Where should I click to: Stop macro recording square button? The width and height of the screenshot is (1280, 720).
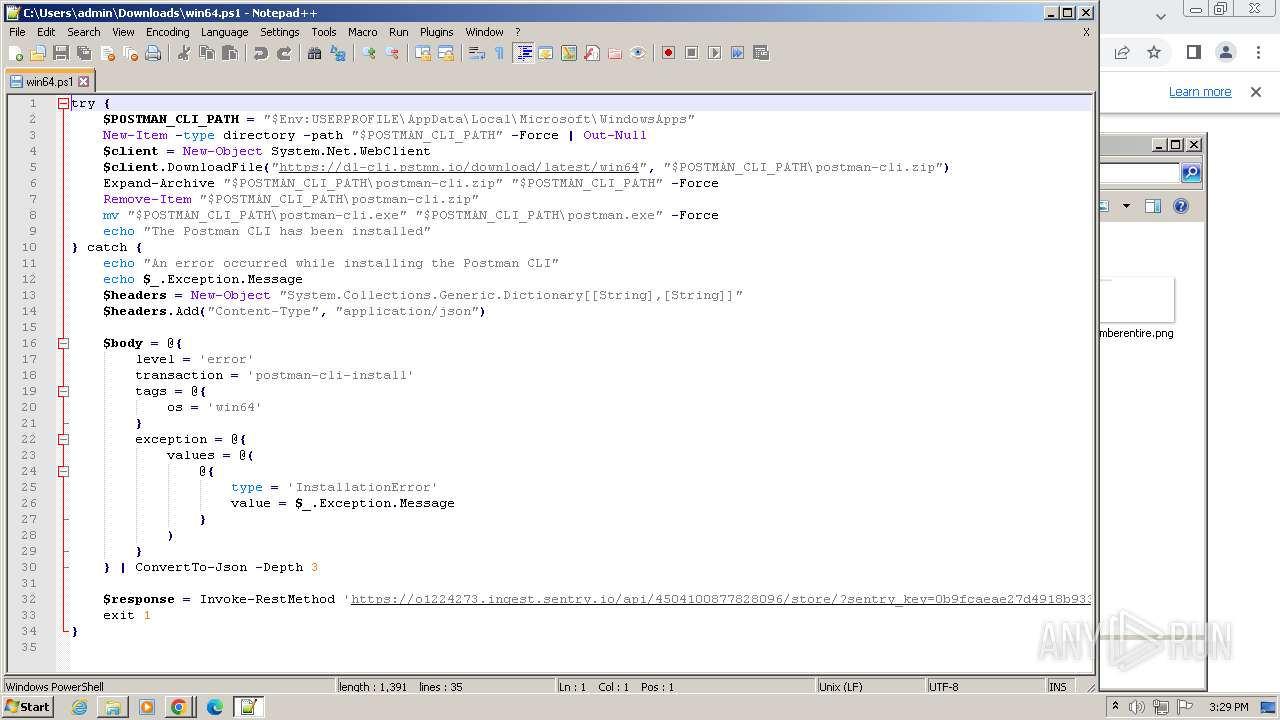(691, 53)
